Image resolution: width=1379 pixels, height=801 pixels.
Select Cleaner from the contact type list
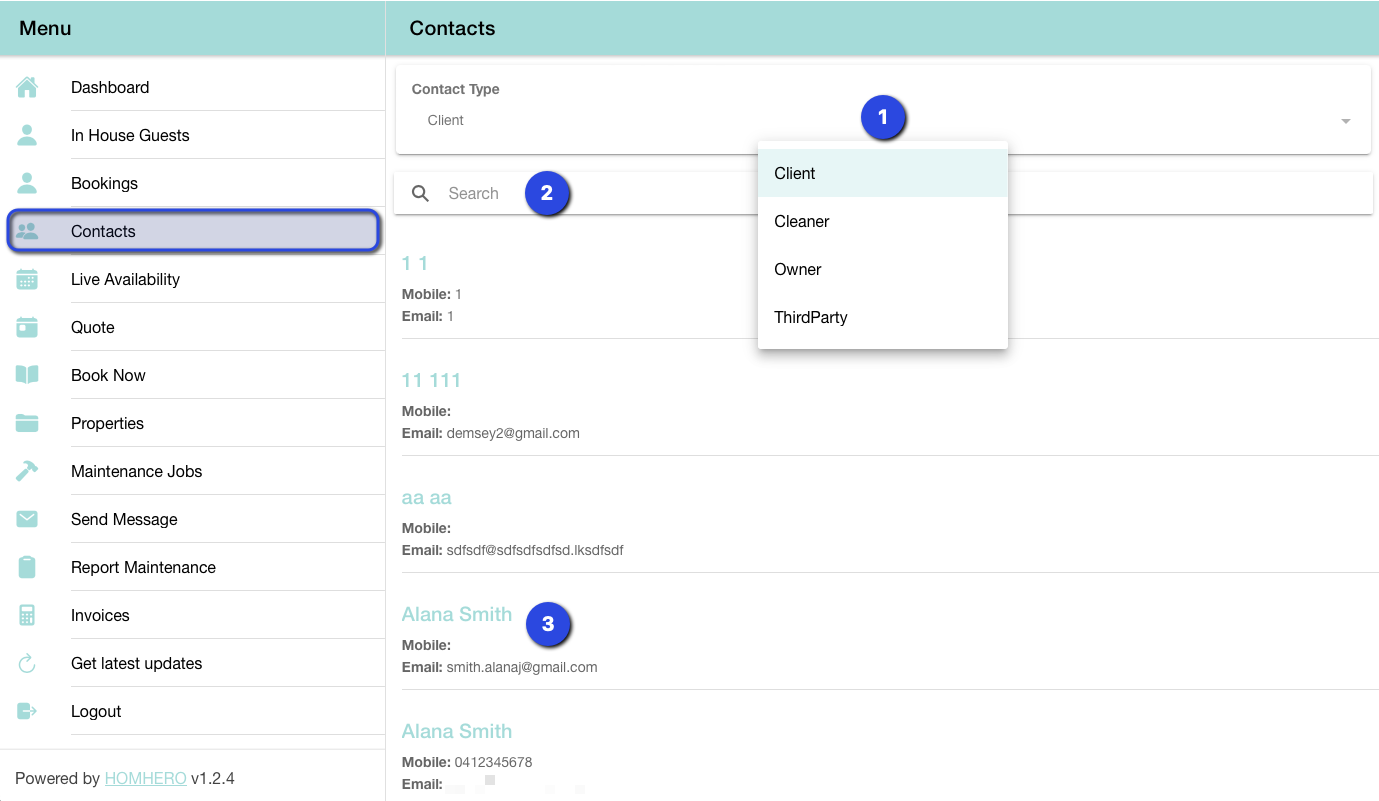(802, 222)
